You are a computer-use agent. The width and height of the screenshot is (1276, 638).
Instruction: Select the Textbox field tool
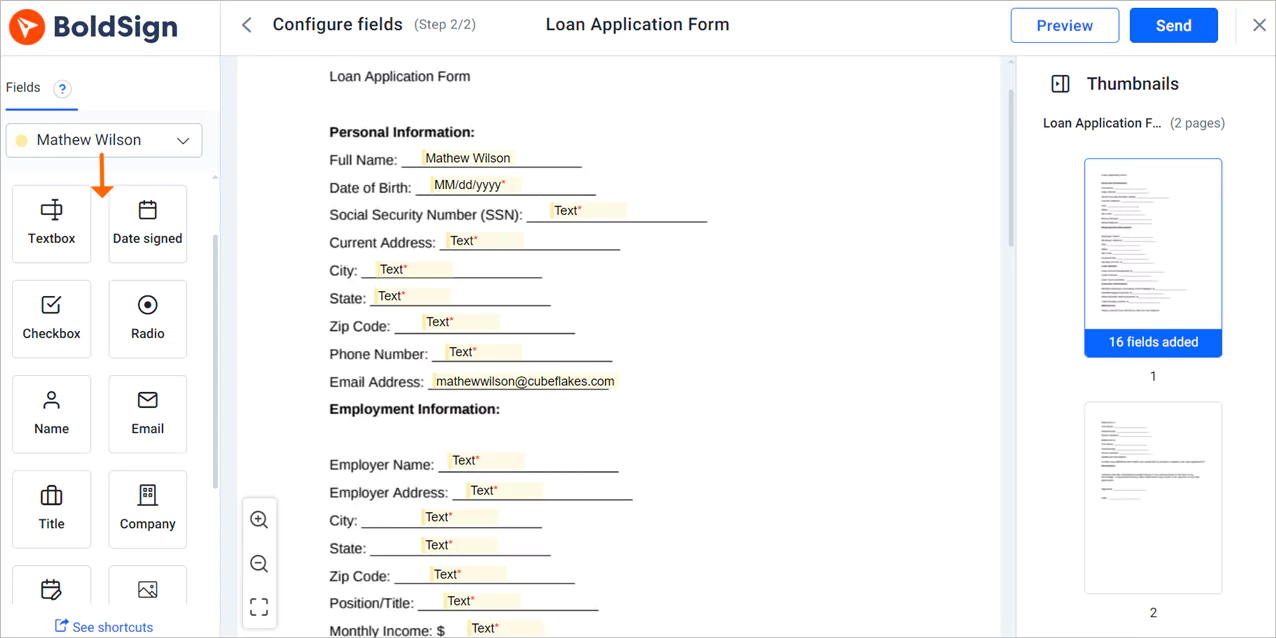coord(52,224)
